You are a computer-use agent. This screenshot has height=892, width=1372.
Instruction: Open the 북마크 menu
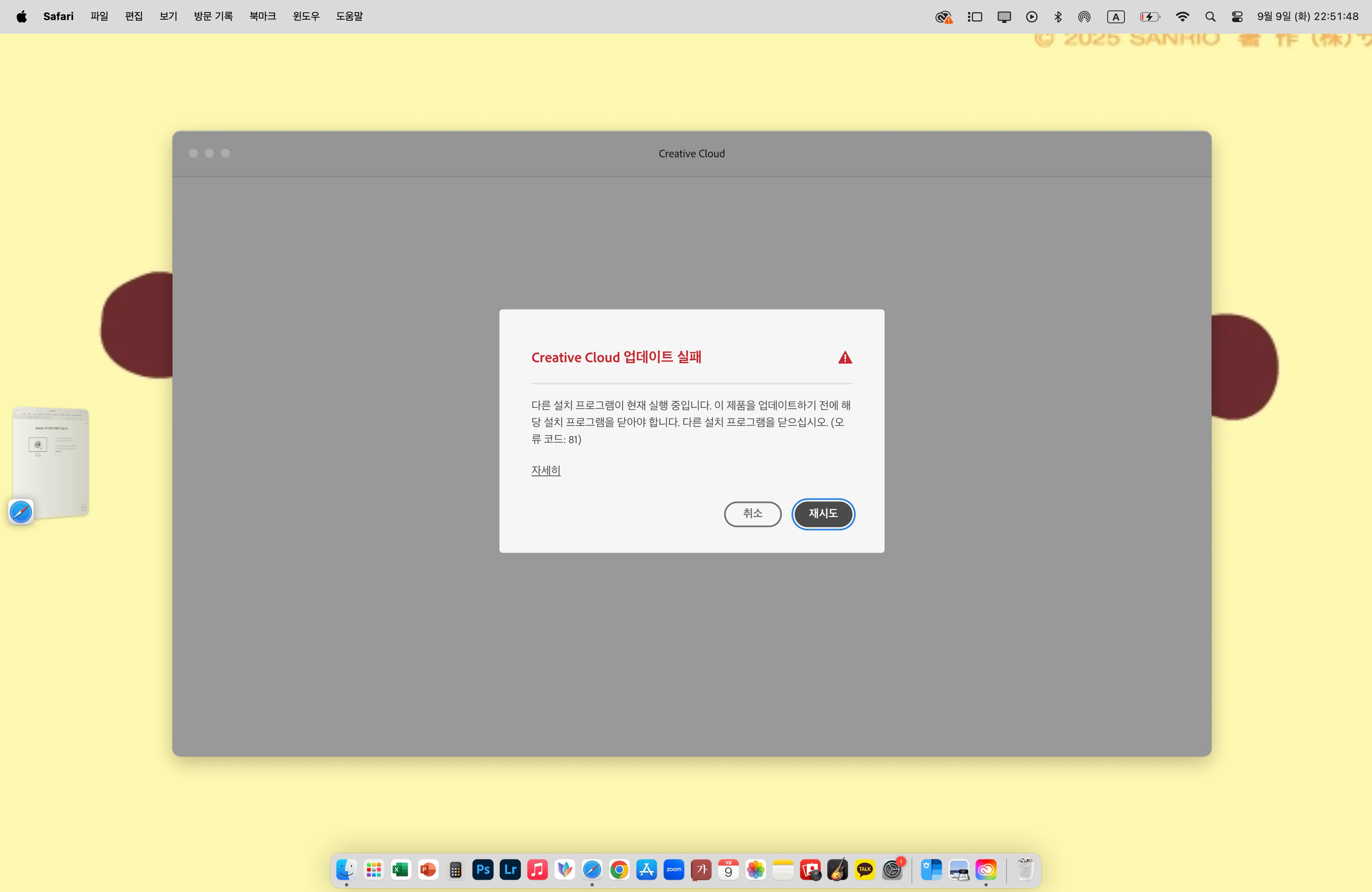[x=262, y=17]
